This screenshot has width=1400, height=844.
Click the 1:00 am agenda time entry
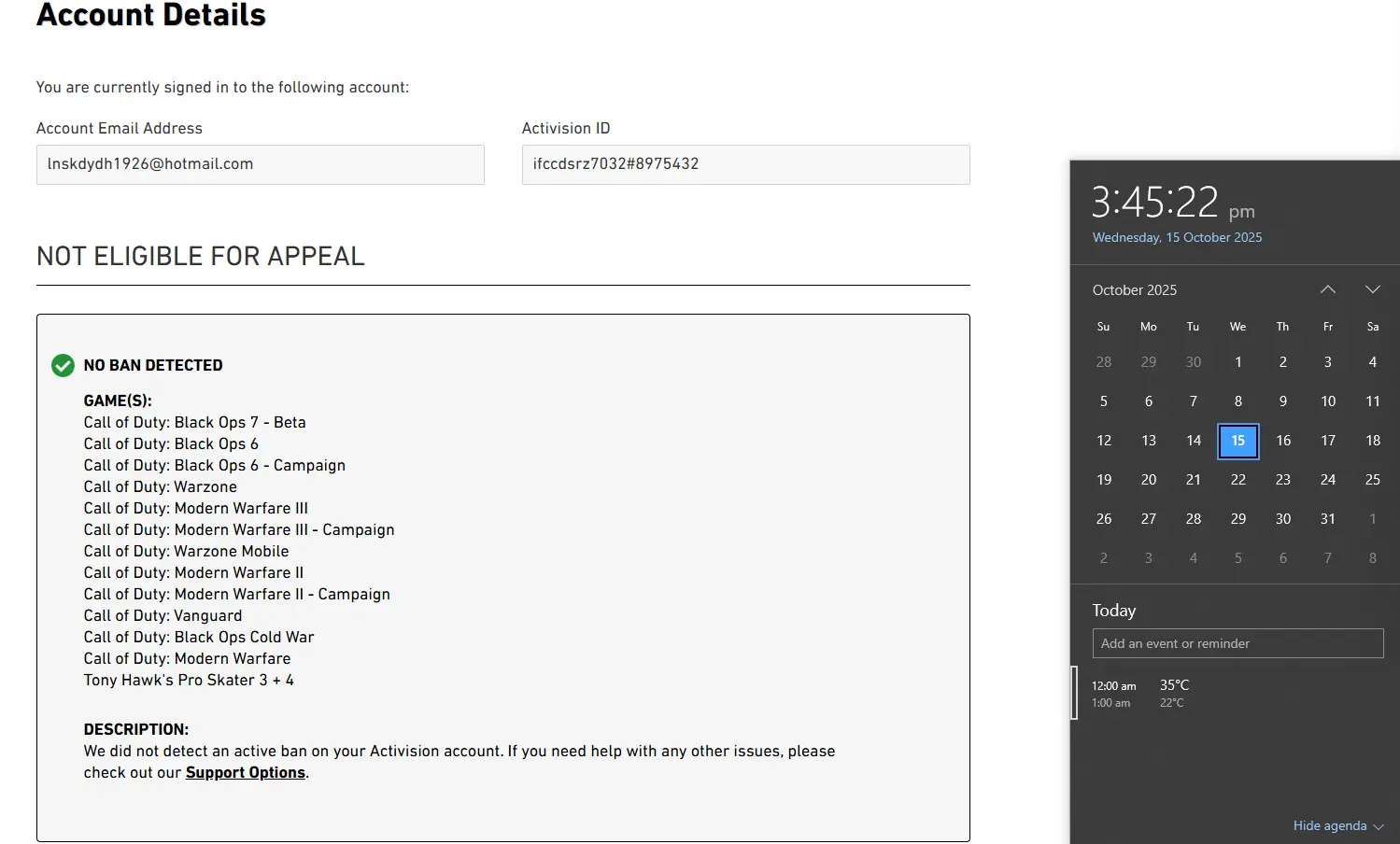click(1111, 703)
